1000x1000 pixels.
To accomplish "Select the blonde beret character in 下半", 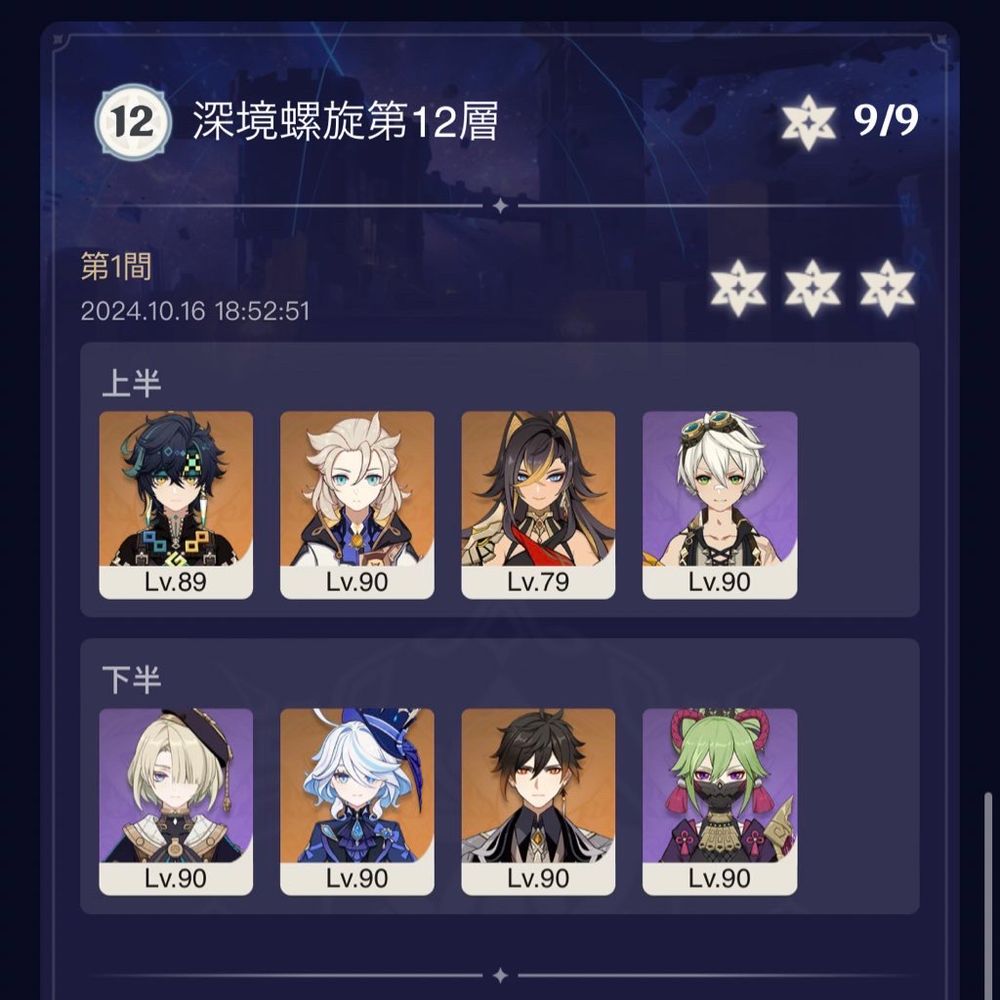I will click(x=176, y=802).
